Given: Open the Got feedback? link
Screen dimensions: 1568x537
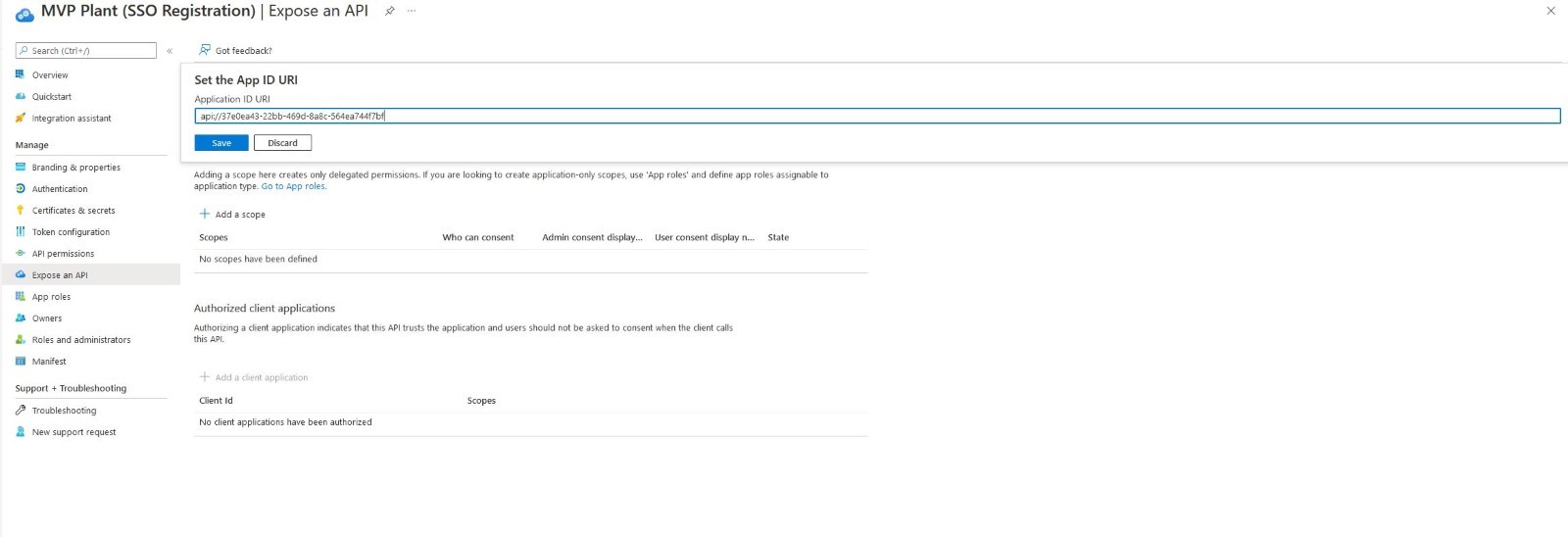Looking at the screenshot, I should pos(244,51).
